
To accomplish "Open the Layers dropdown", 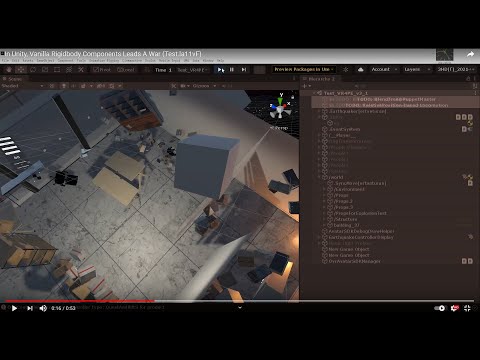I will [x=417, y=69].
